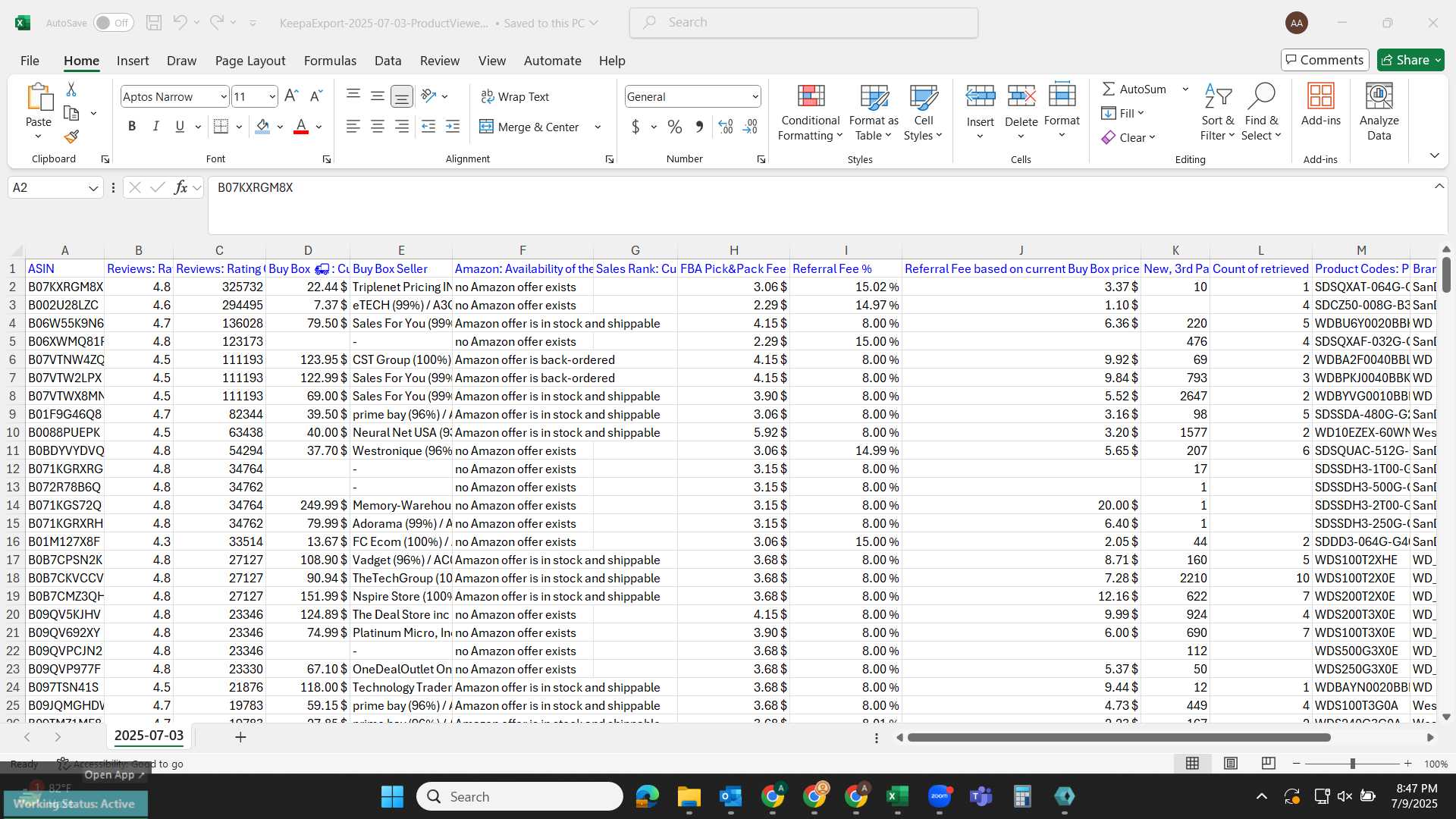Expand the number format General dropdown
The width and height of the screenshot is (1456, 819).
(755, 96)
